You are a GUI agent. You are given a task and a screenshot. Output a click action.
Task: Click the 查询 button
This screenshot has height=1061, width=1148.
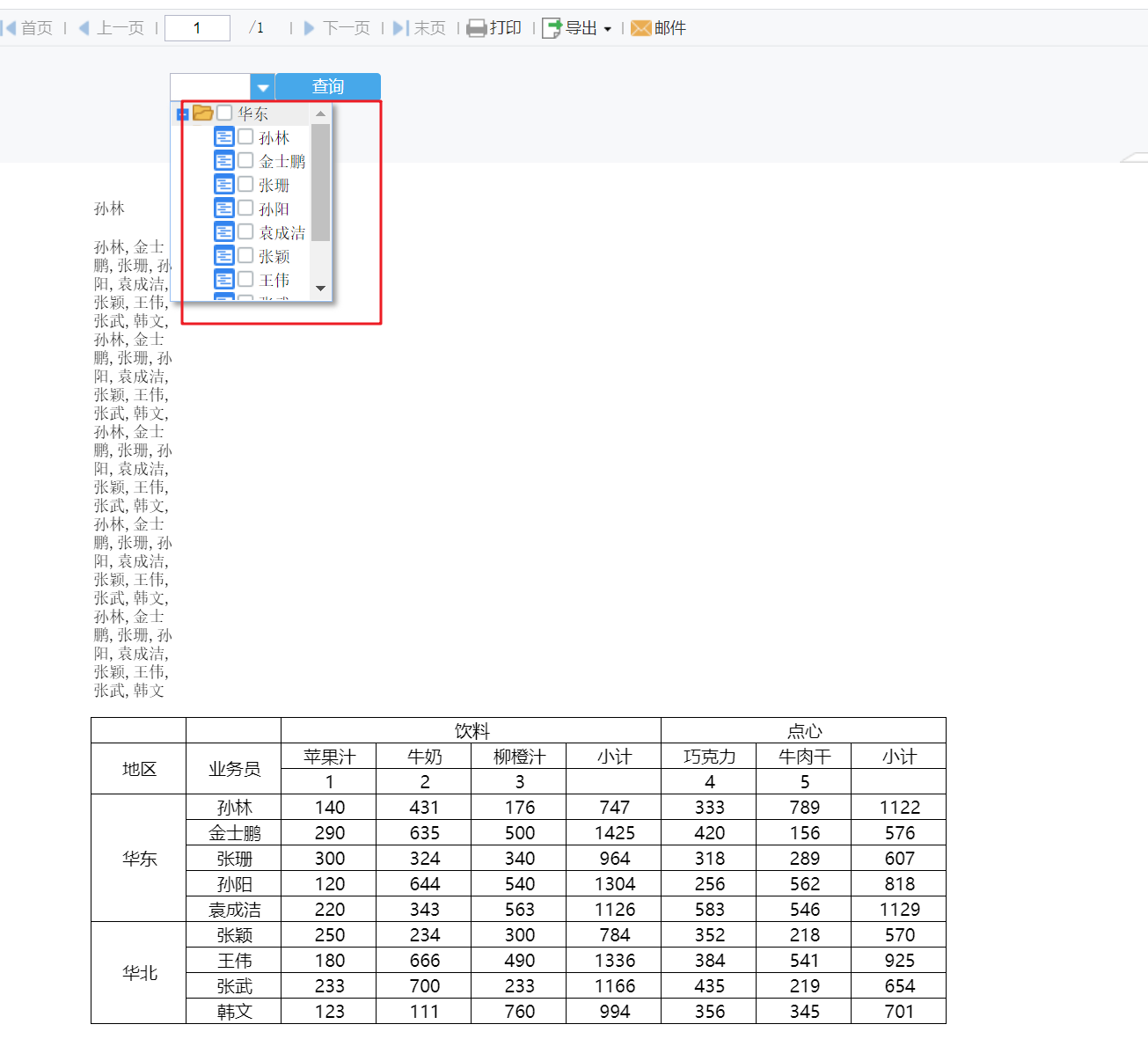tap(328, 86)
